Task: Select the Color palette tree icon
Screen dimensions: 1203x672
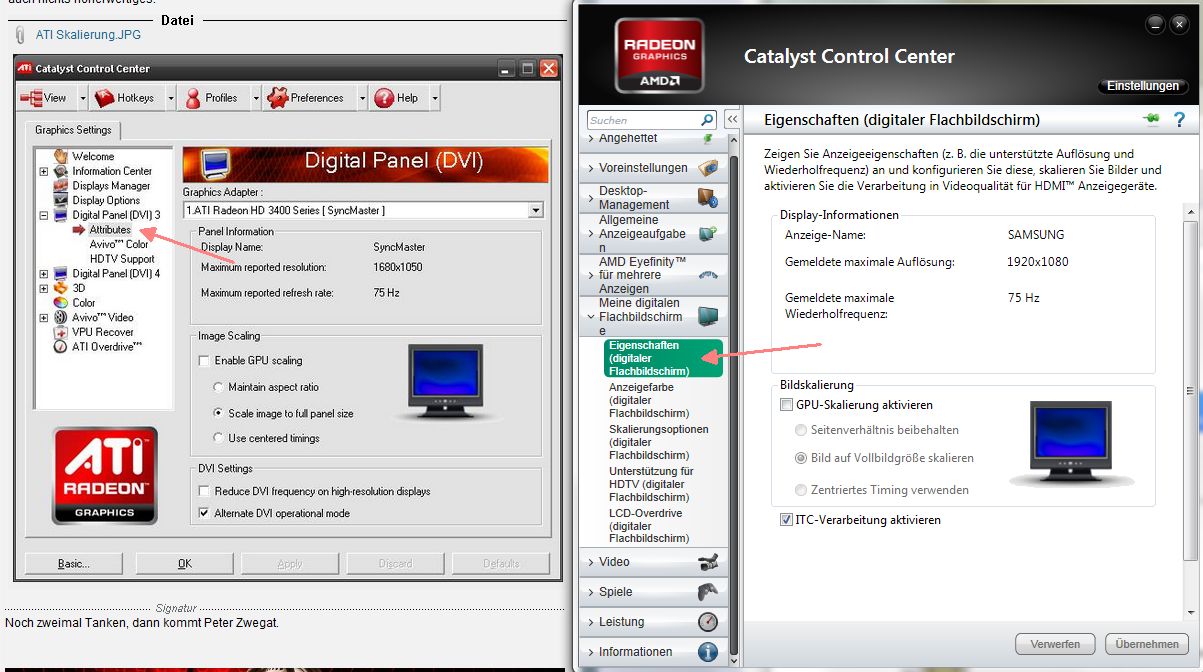Action: (x=61, y=302)
